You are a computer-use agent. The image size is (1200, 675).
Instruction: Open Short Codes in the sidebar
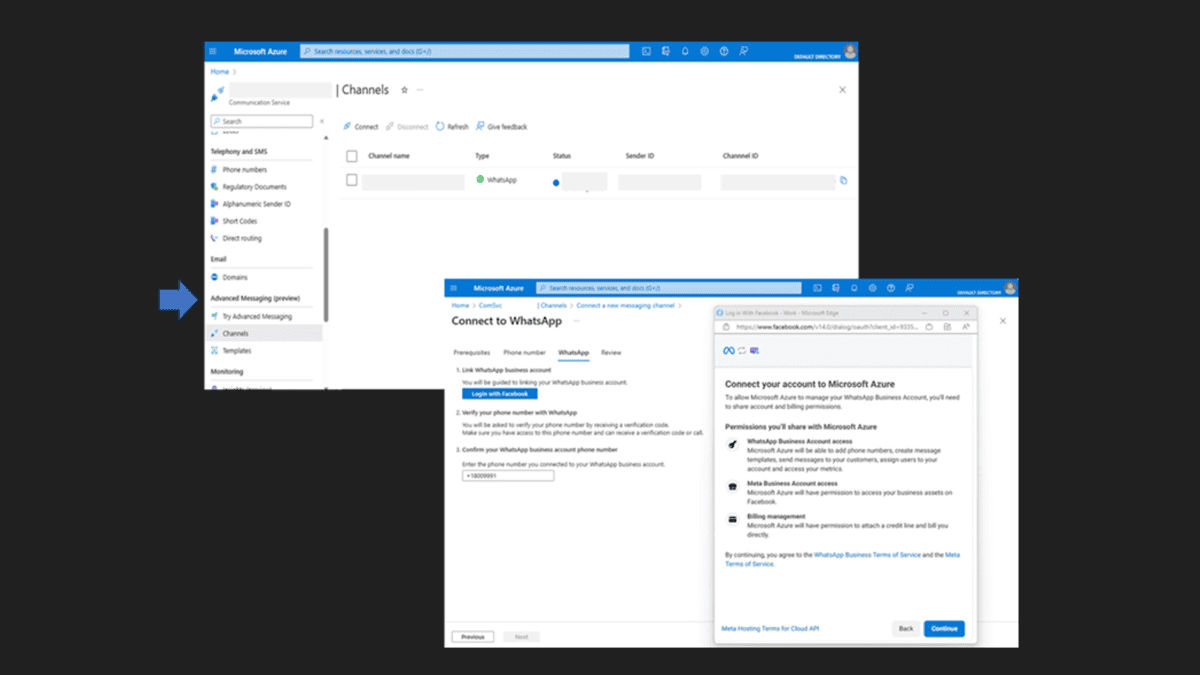(x=233, y=221)
